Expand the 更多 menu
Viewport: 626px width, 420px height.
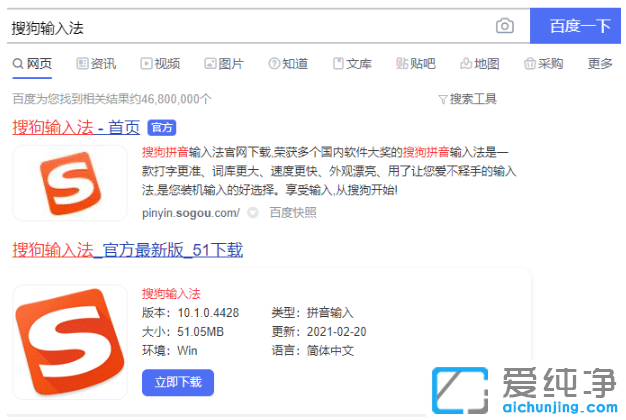point(600,64)
